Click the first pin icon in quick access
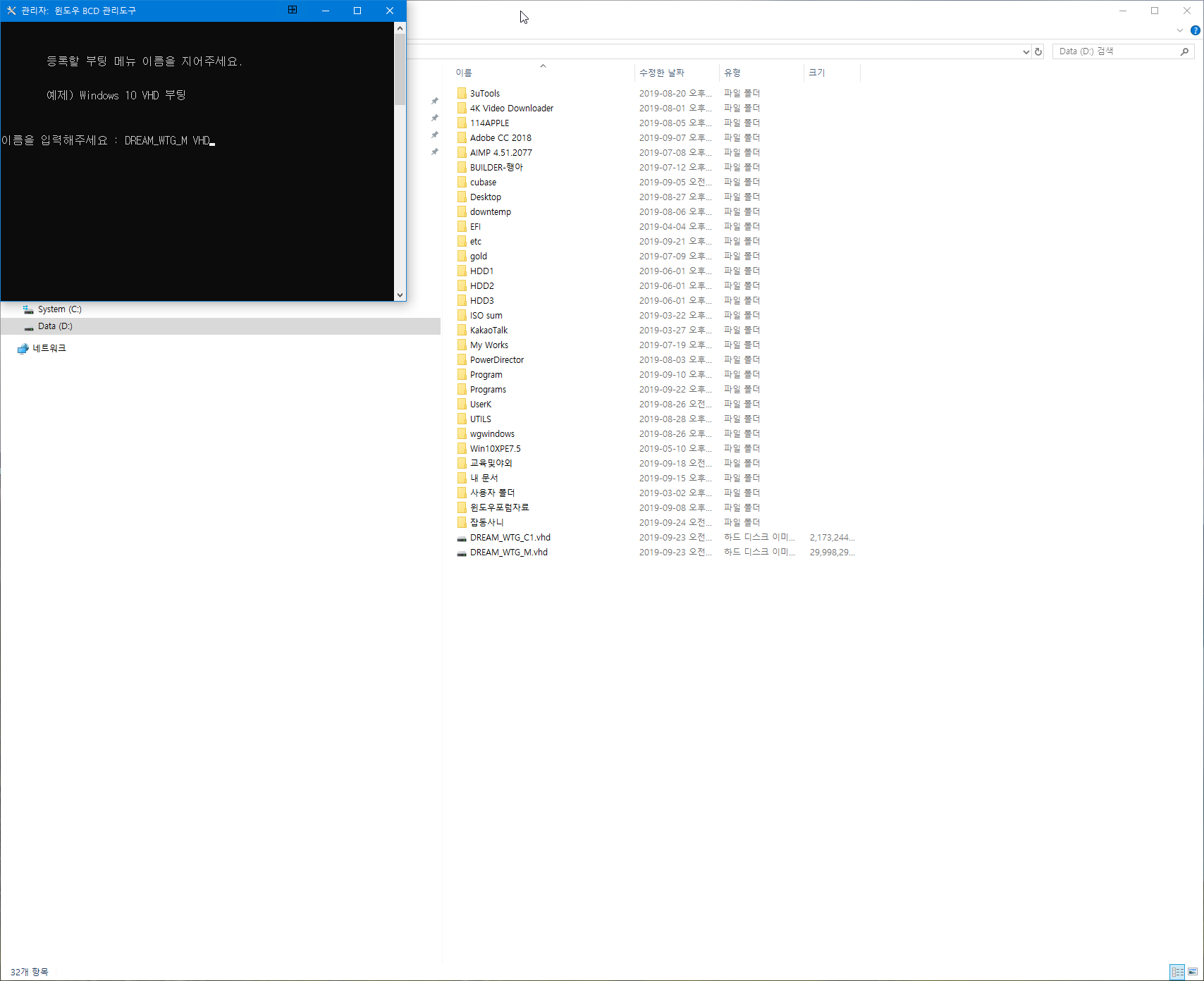 [435, 101]
